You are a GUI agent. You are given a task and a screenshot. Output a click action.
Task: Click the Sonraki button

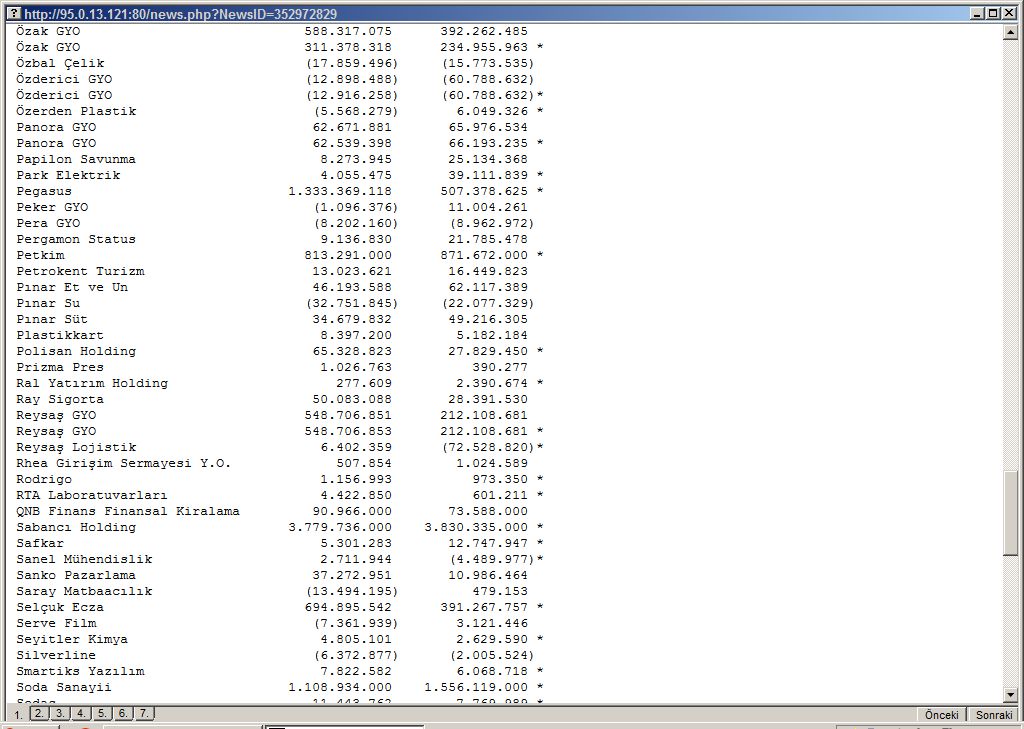[994, 715]
